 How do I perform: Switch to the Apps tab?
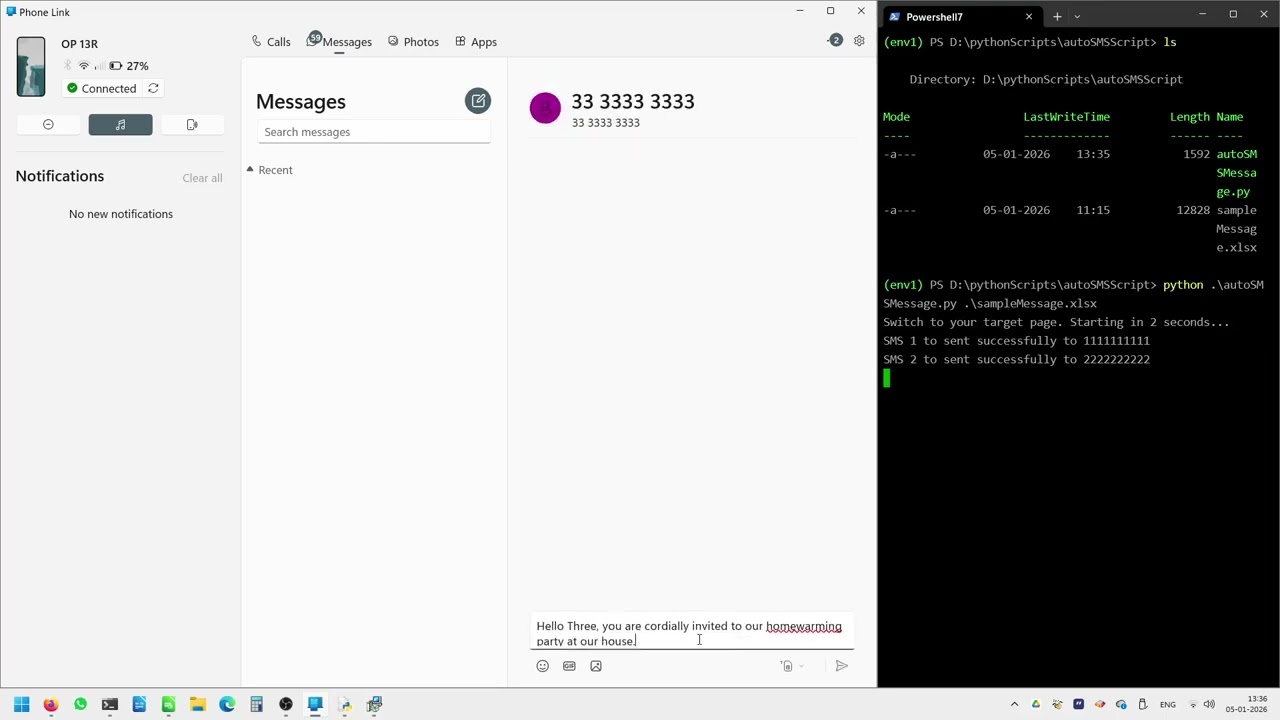(476, 42)
